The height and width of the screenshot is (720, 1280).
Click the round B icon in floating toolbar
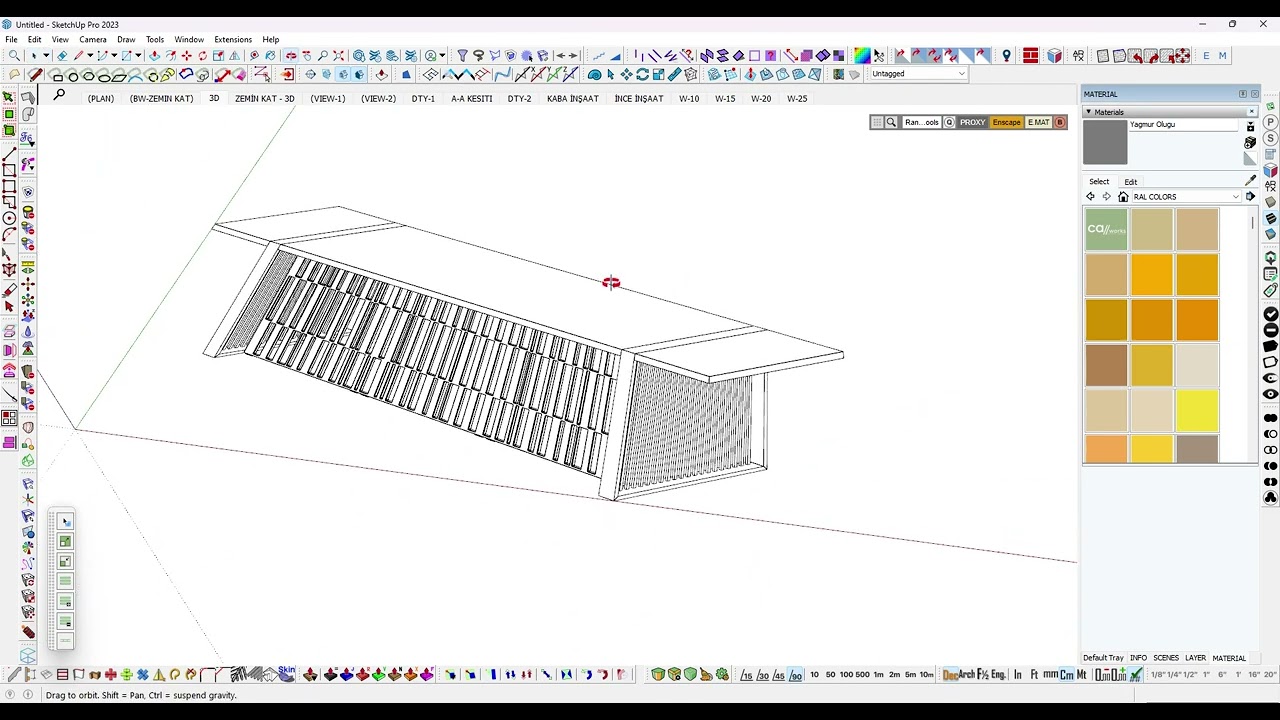pos(1060,122)
